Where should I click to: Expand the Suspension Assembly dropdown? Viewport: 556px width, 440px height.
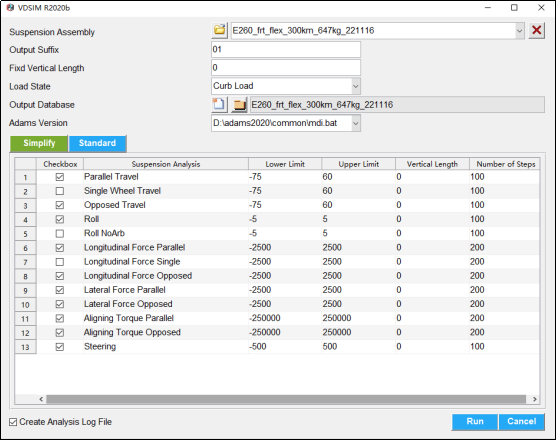(519, 31)
